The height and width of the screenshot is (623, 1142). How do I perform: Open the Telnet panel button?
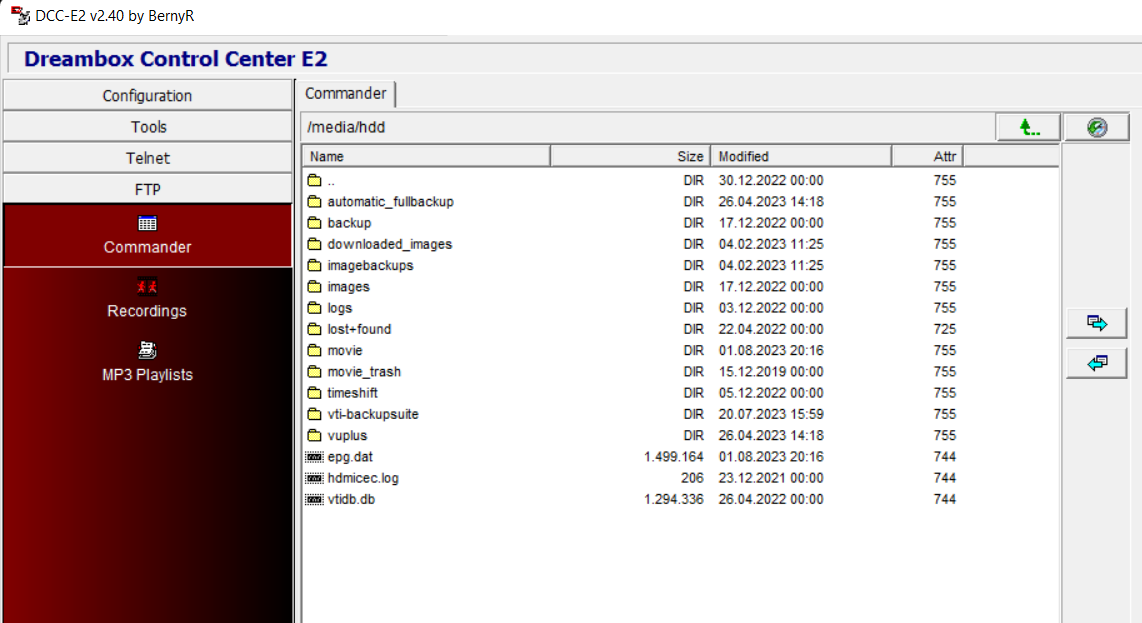point(147,158)
